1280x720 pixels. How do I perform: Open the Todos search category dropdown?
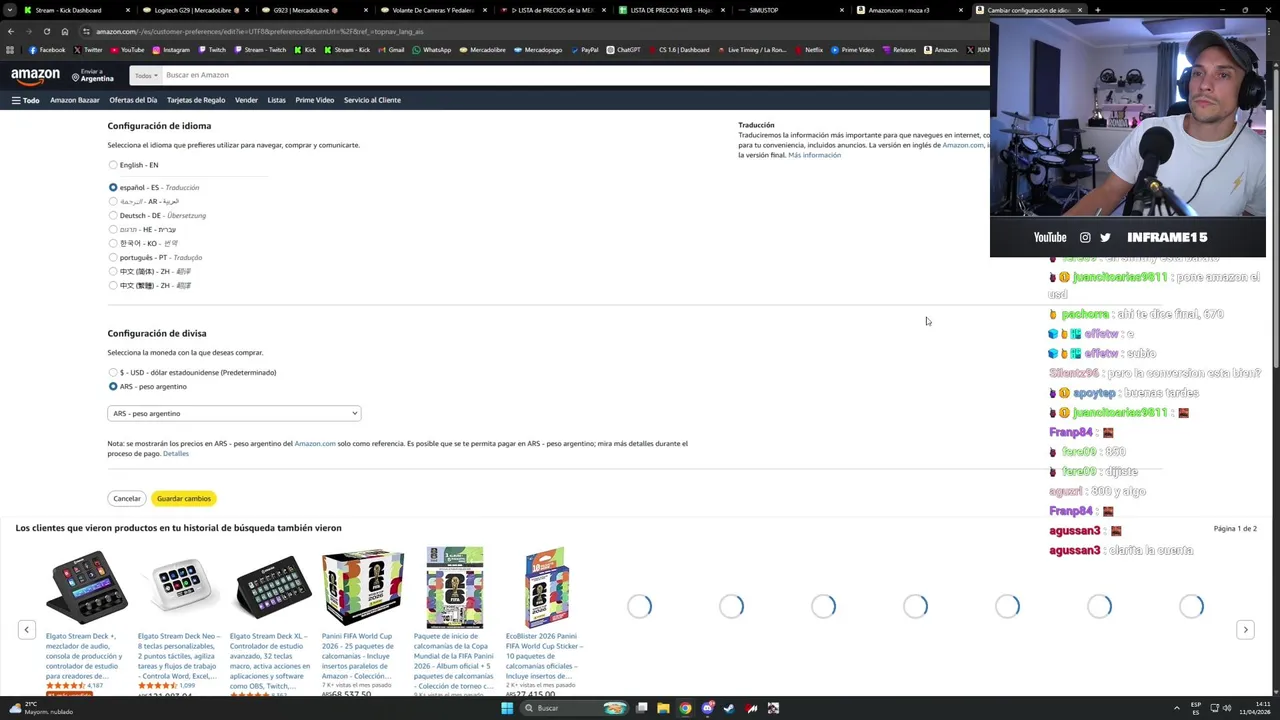point(146,75)
